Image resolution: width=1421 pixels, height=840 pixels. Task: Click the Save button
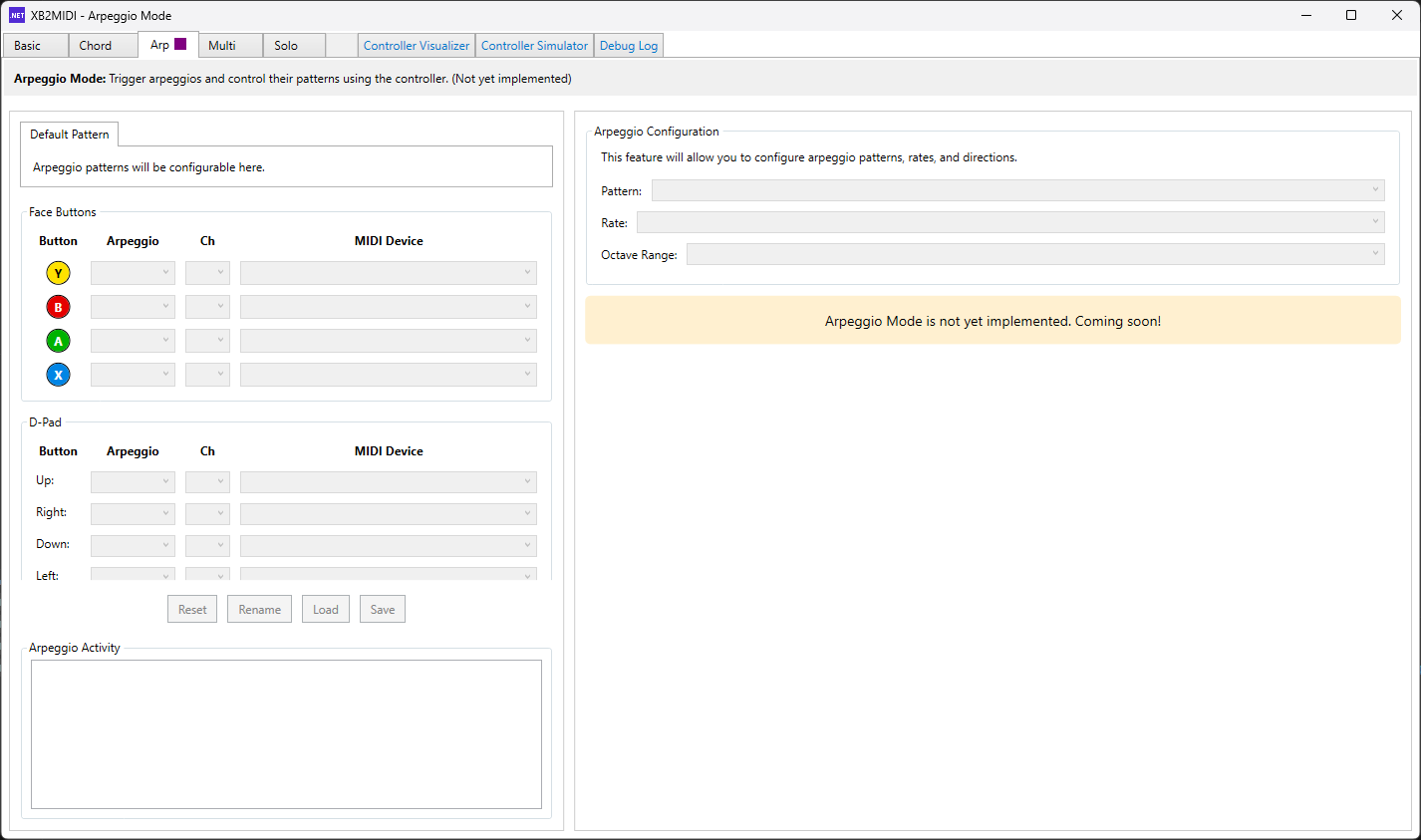point(383,610)
